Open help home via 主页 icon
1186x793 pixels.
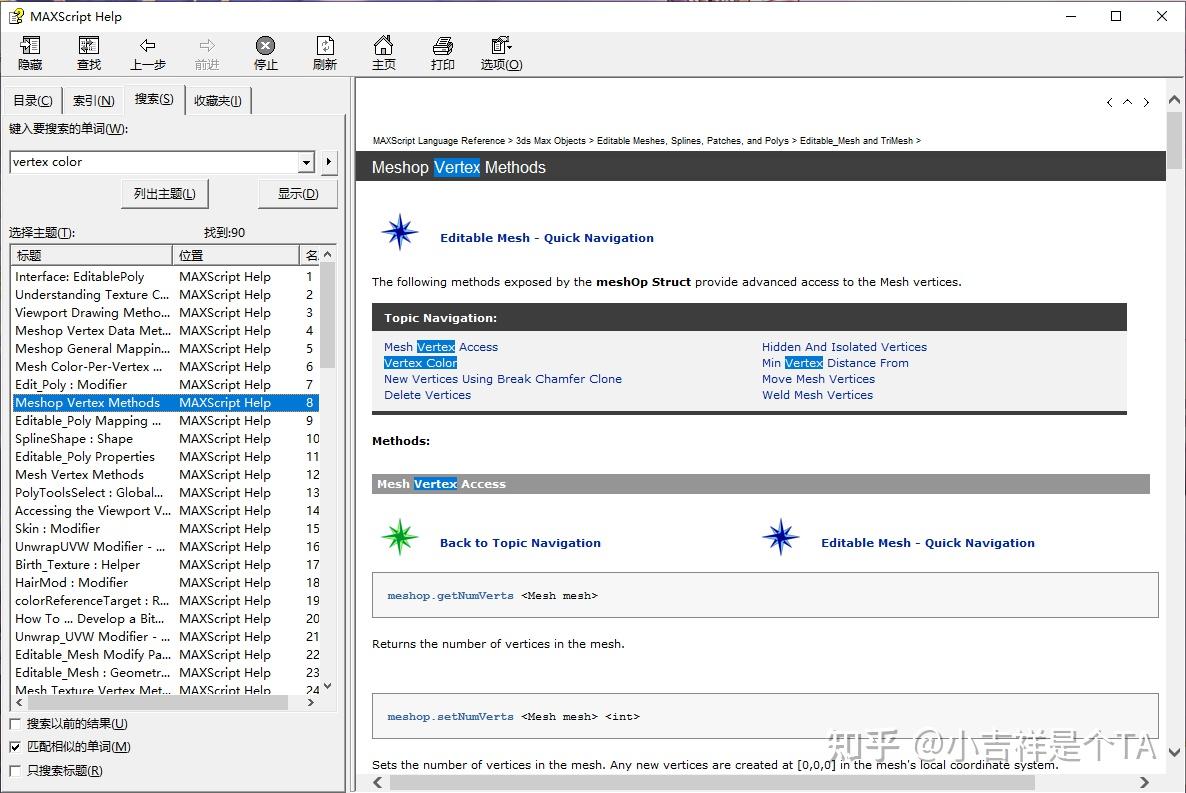tap(383, 52)
